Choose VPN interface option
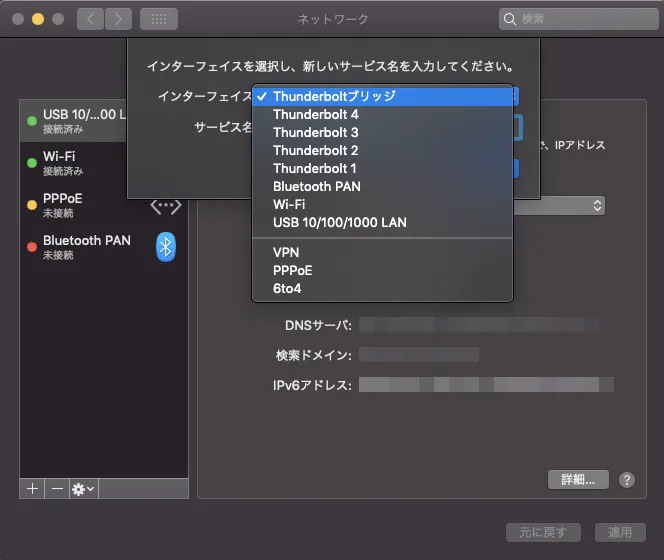Image resolution: width=664 pixels, height=560 pixels. click(382, 252)
